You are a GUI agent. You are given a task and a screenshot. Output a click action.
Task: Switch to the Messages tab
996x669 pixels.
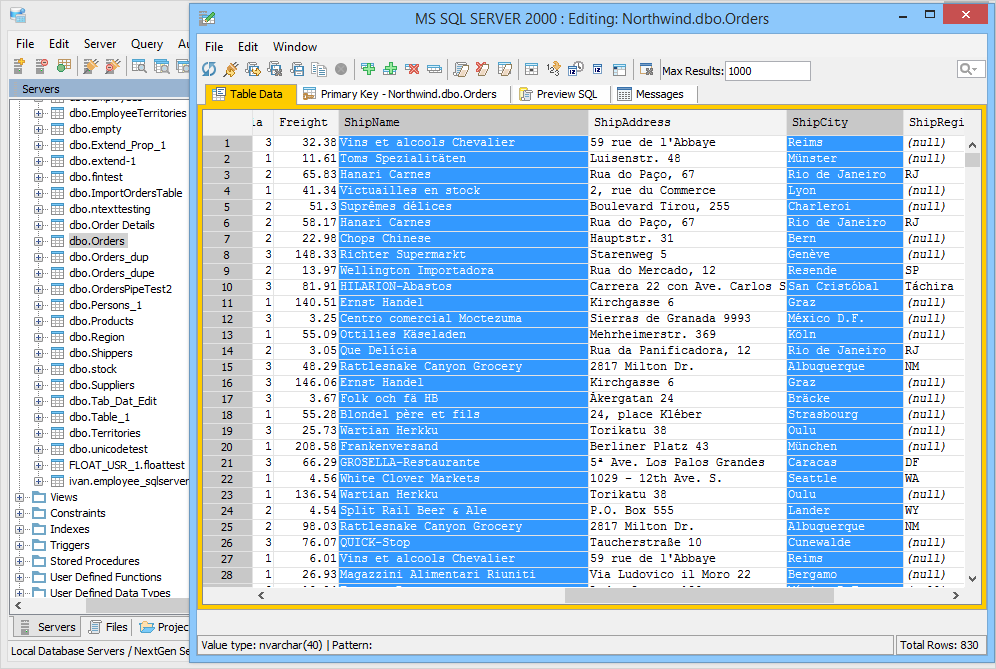pyautogui.click(x=652, y=94)
